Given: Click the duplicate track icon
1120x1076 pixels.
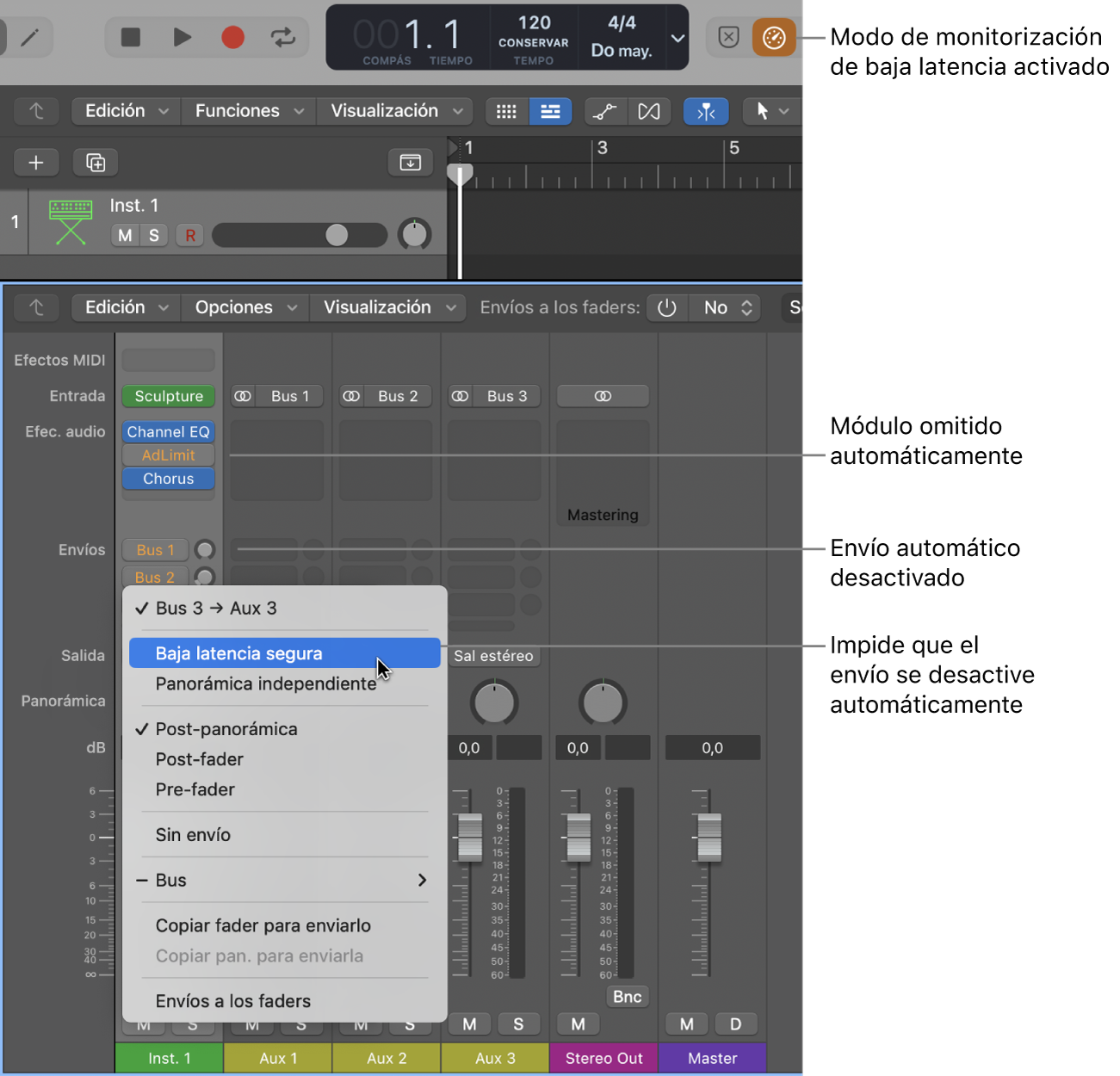Looking at the screenshot, I should [96, 163].
